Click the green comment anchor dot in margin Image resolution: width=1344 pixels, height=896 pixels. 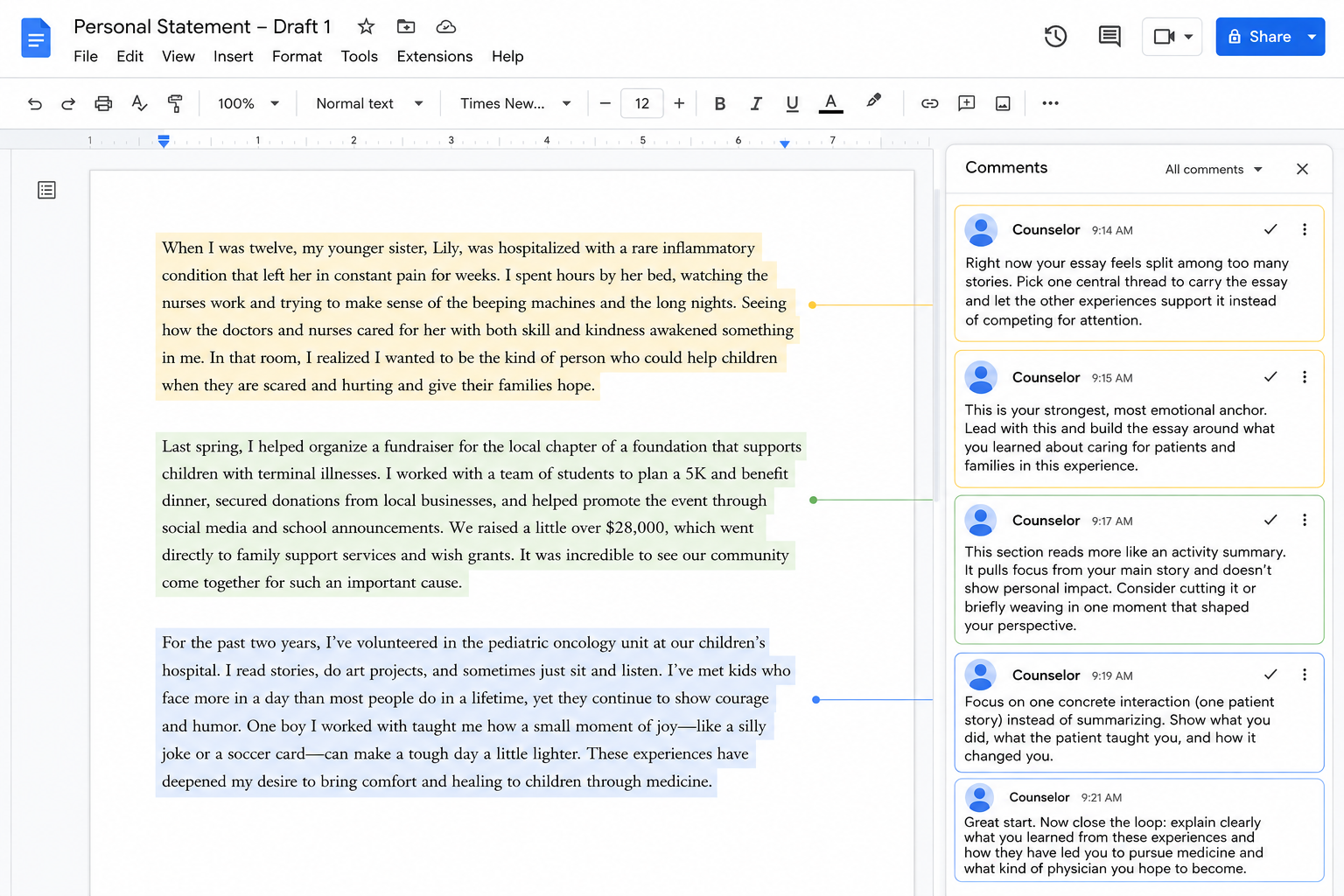pyautogui.click(x=813, y=500)
